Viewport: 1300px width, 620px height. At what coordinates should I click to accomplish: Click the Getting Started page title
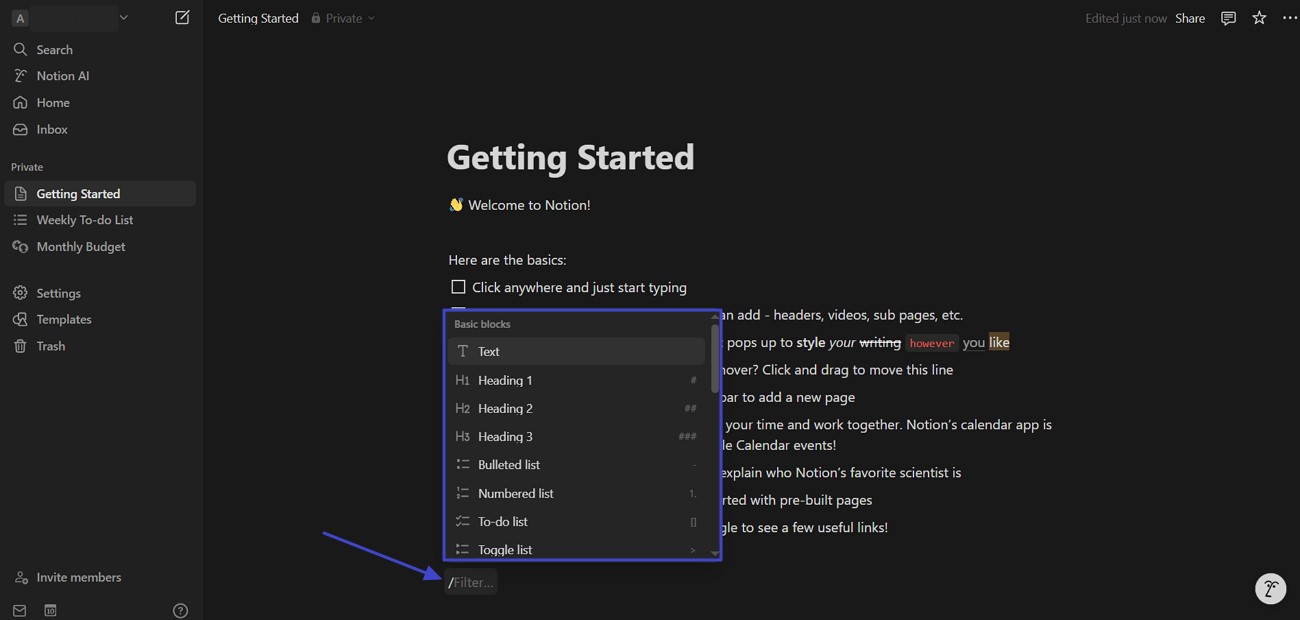pyautogui.click(x=570, y=157)
